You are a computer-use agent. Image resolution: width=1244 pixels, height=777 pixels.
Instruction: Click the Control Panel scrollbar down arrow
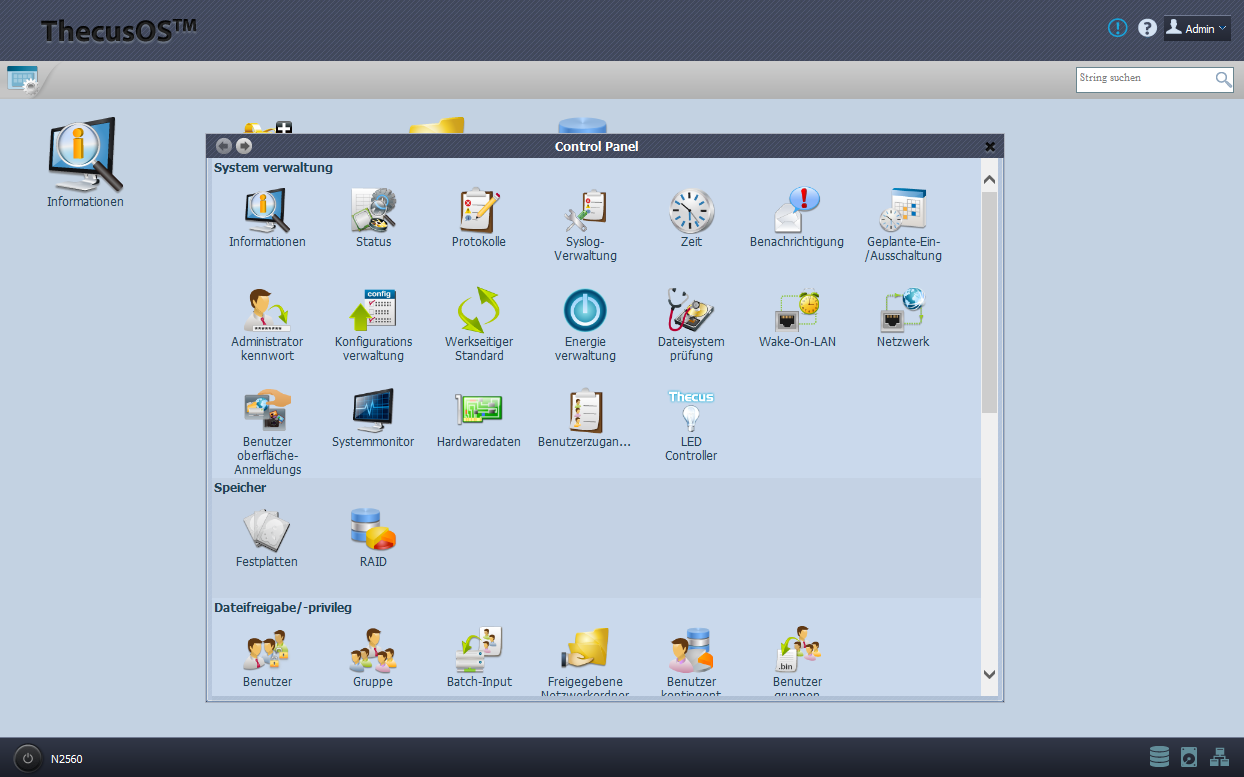tap(990, 674)
